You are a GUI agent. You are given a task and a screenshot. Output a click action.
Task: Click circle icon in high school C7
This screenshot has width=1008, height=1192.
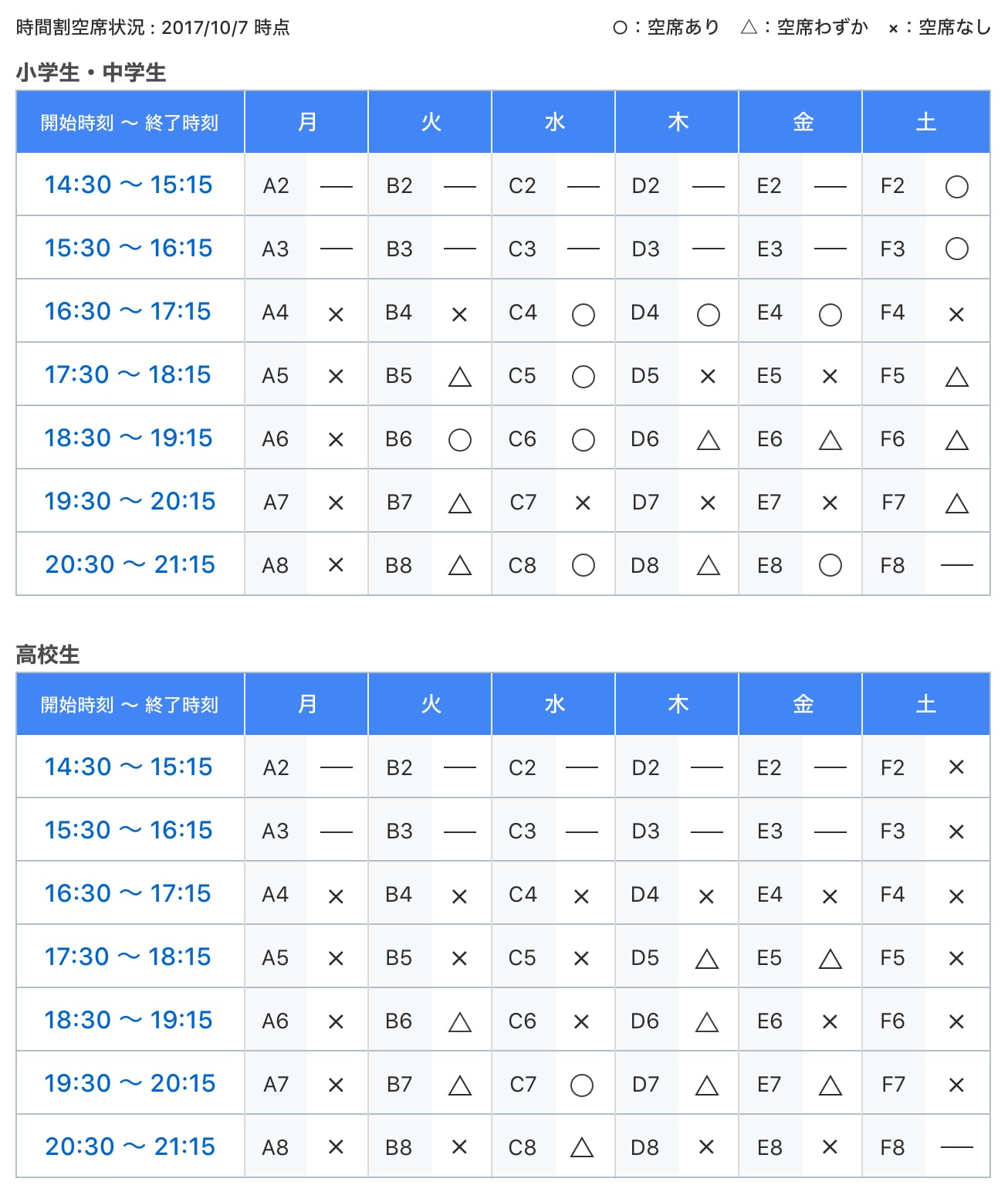tap(581, 1085)
